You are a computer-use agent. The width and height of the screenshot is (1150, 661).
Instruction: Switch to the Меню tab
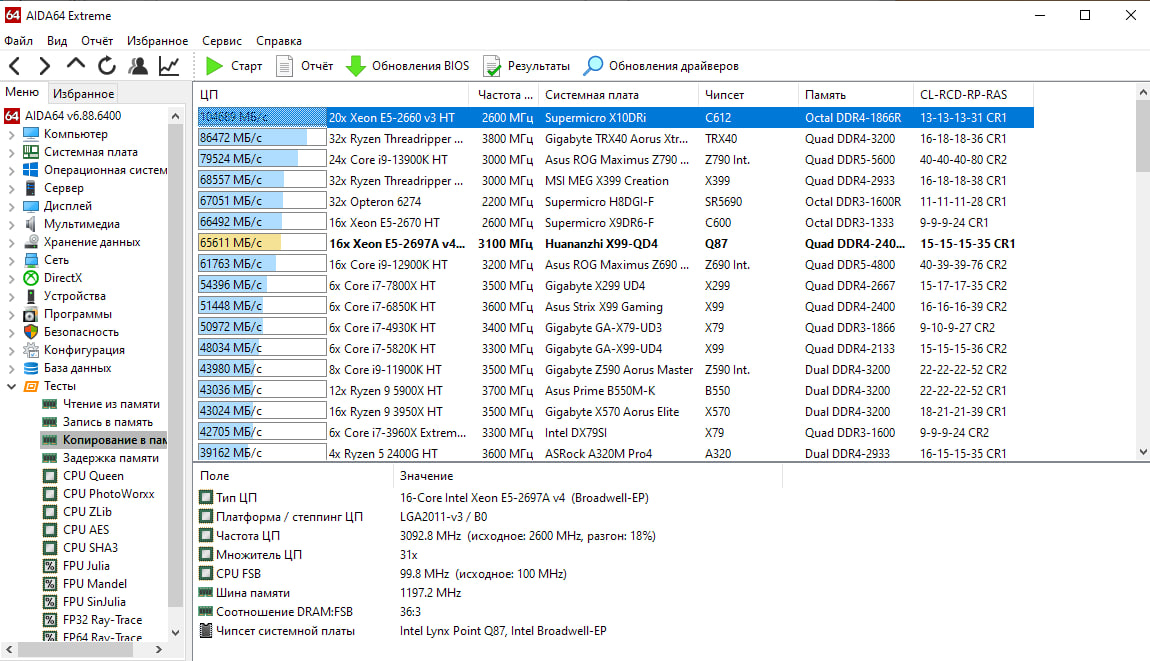(22, 92)
